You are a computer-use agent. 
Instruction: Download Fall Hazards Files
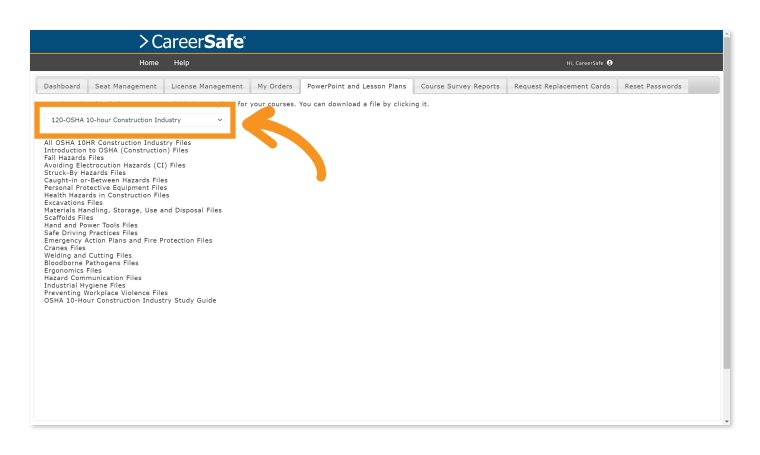[x=74, y=158]
